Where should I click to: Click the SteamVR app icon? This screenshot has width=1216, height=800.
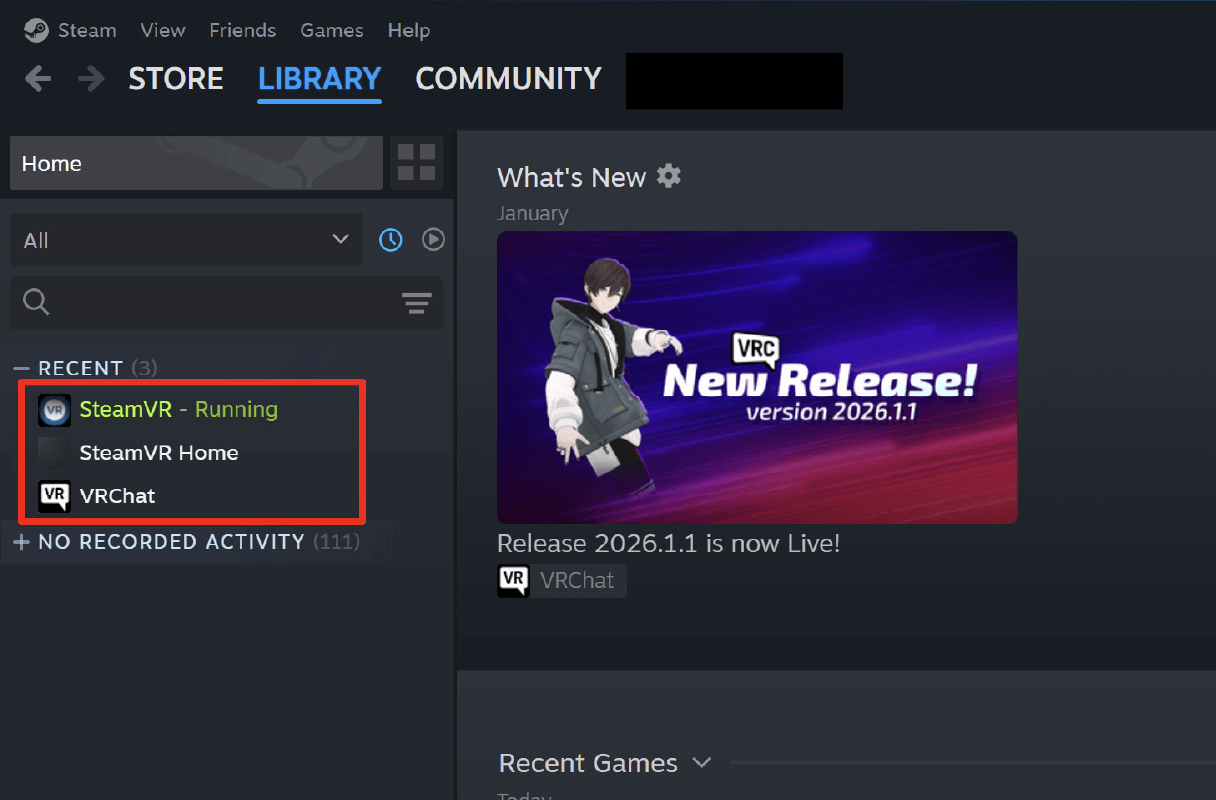54,410
